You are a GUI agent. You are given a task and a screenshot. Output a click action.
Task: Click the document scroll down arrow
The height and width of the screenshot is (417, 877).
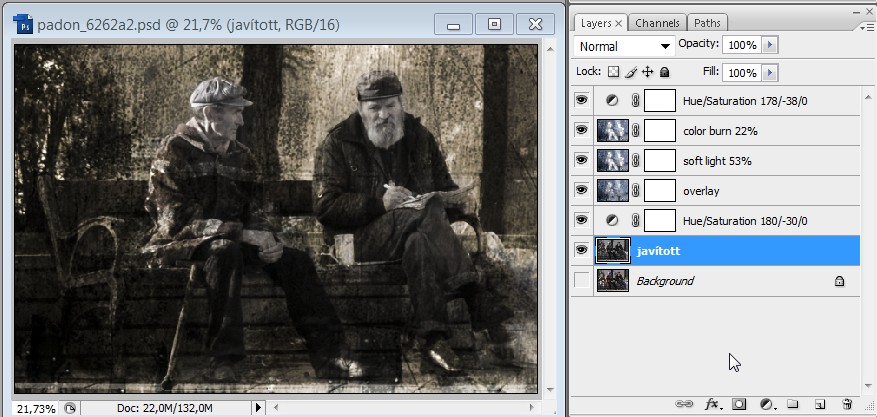click(x=550, y=390)
